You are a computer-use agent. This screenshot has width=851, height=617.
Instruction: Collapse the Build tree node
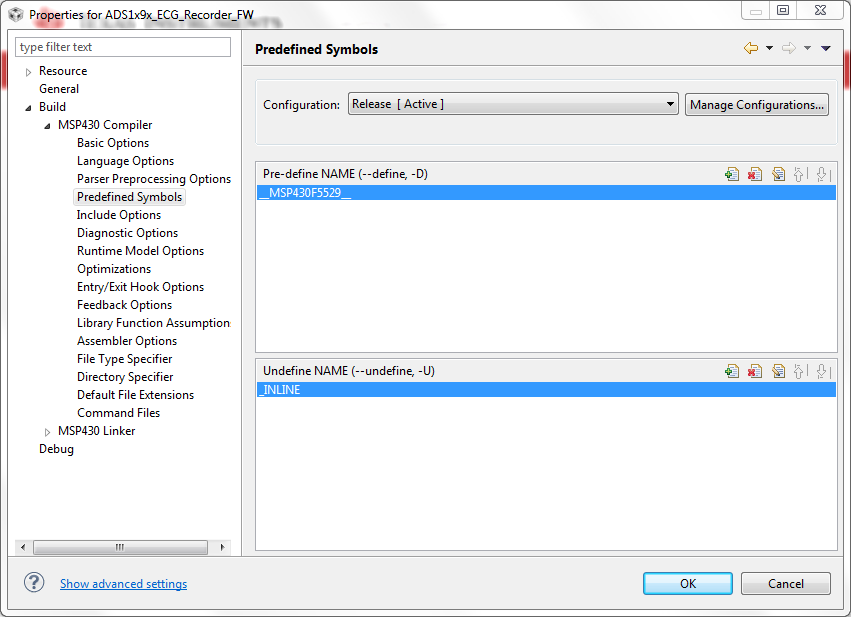(28, 107)
